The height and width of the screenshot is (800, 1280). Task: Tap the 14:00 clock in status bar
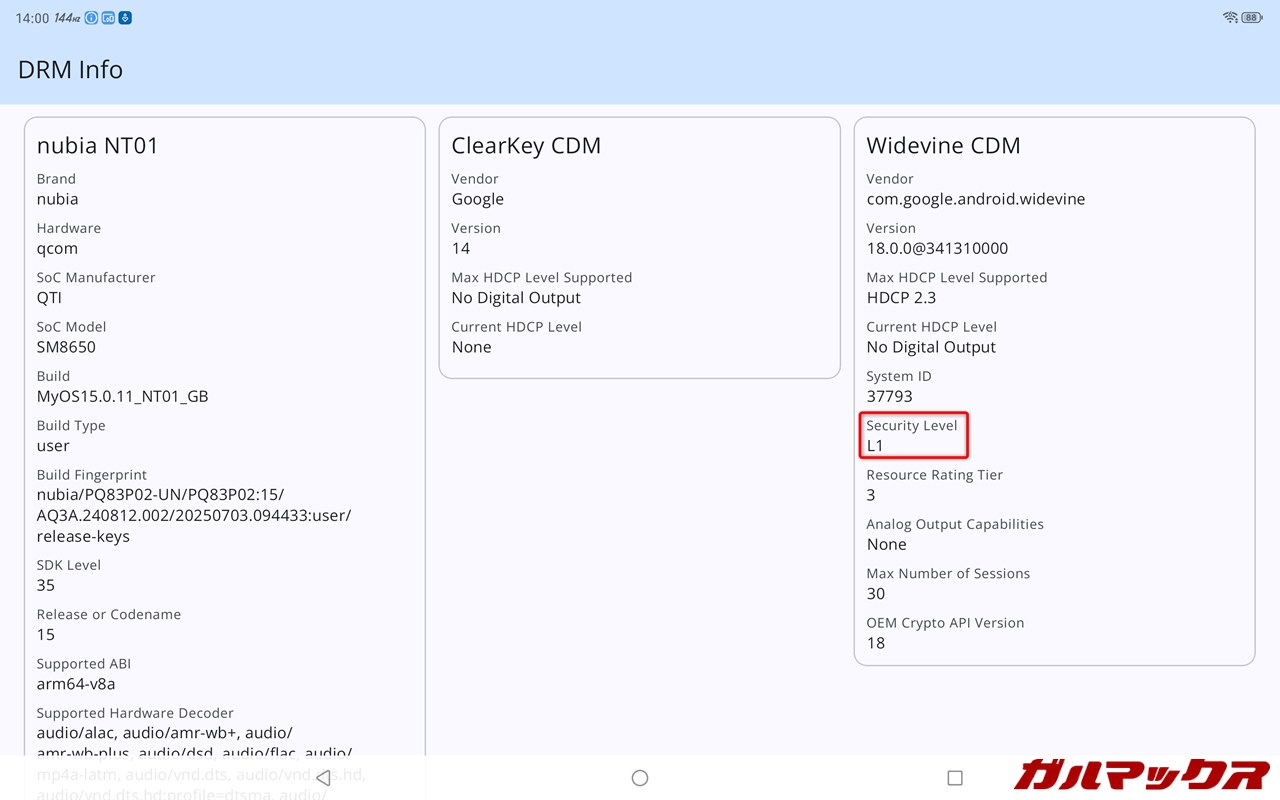tap(32, 18)
